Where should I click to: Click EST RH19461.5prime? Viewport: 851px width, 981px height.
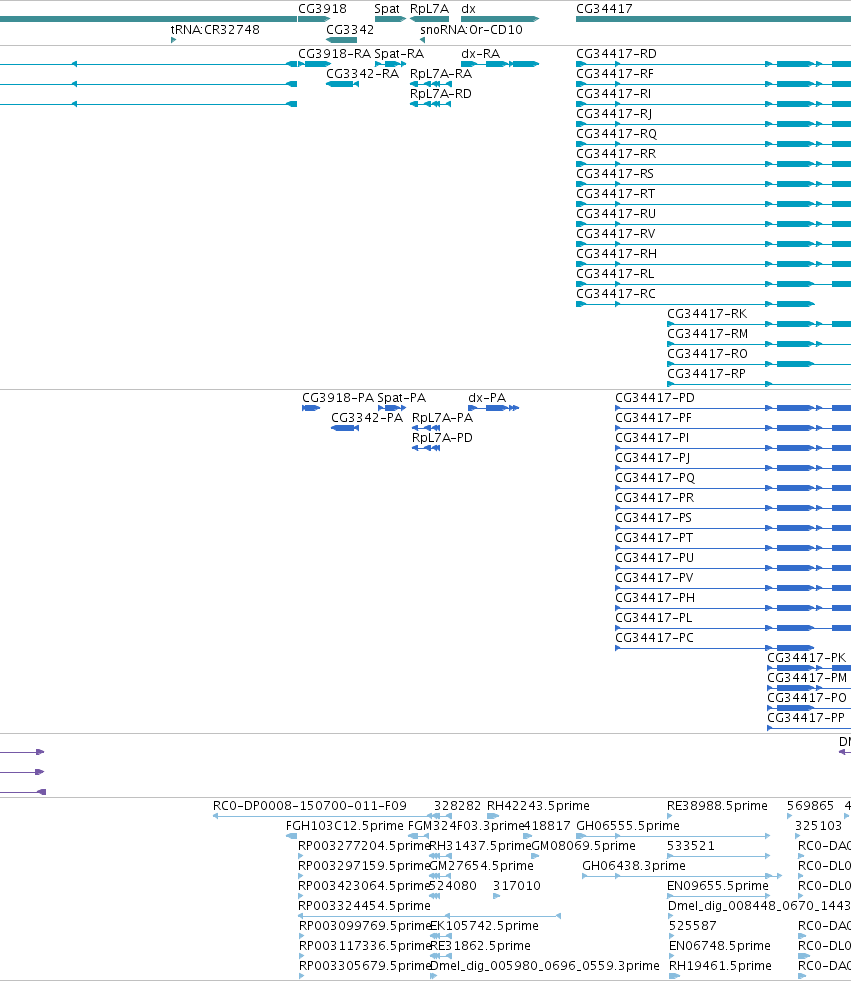[720, 966]
